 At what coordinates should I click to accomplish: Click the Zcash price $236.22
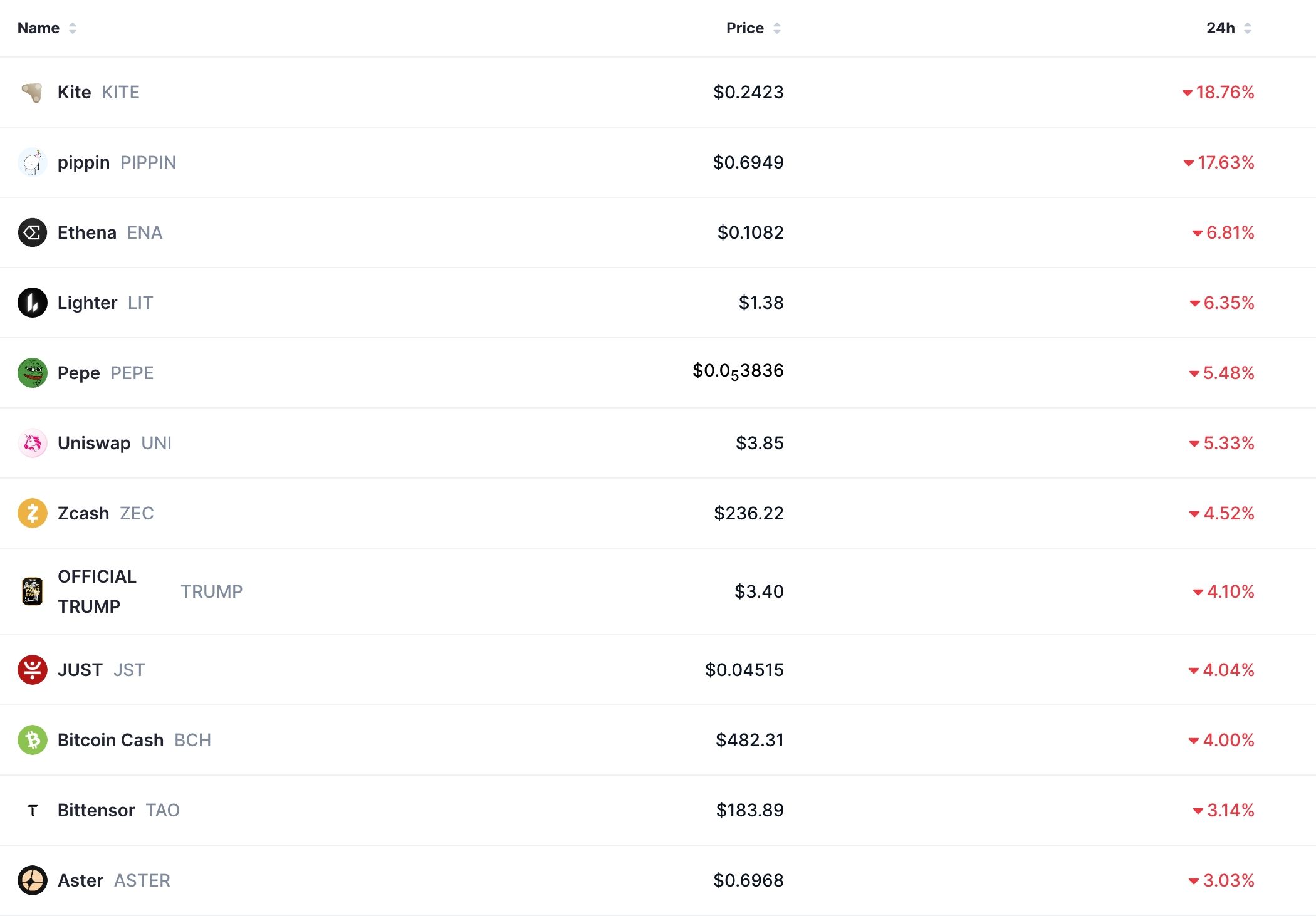(x=748, y=513)
